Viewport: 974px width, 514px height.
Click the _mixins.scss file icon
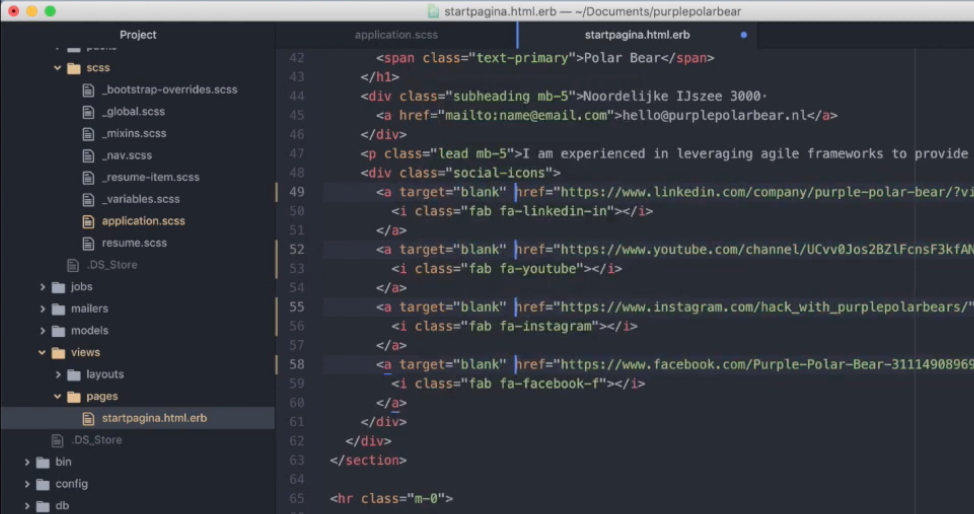(x=88, y=134)
